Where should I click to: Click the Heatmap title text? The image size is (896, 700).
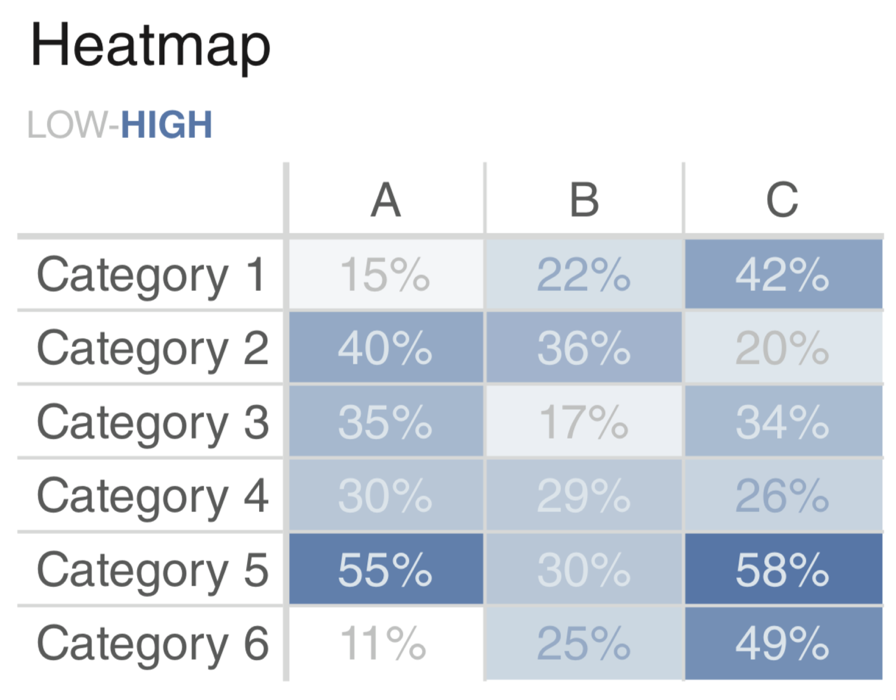coord(150,47)
